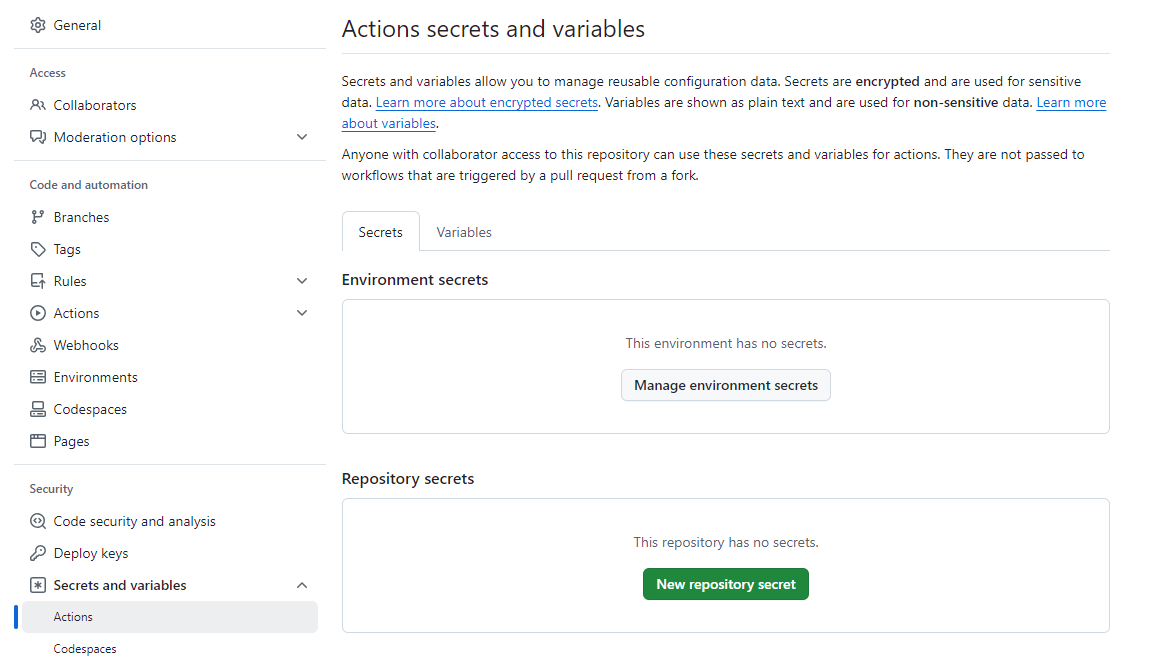Click the General gear icon

pos(38,25)
